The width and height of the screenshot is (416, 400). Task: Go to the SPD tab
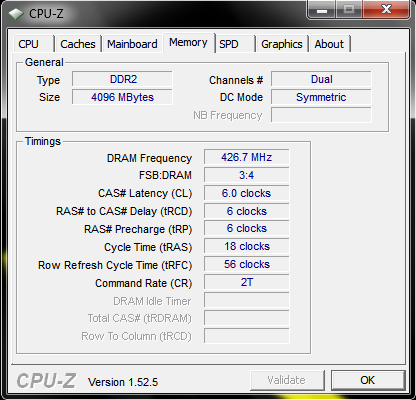click(235, 44)
